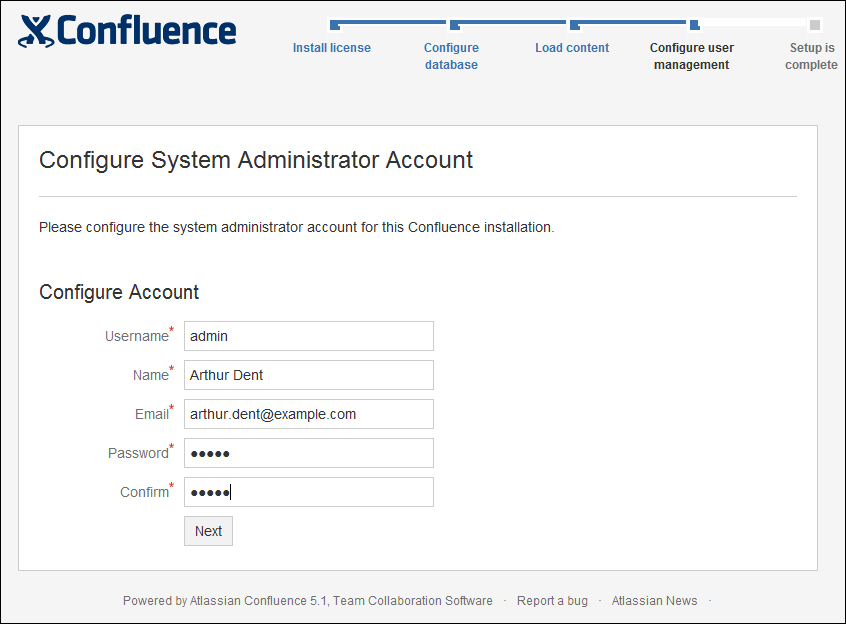Click the Setup is complete step marker
846x624 pixels.
click(815, 25)
